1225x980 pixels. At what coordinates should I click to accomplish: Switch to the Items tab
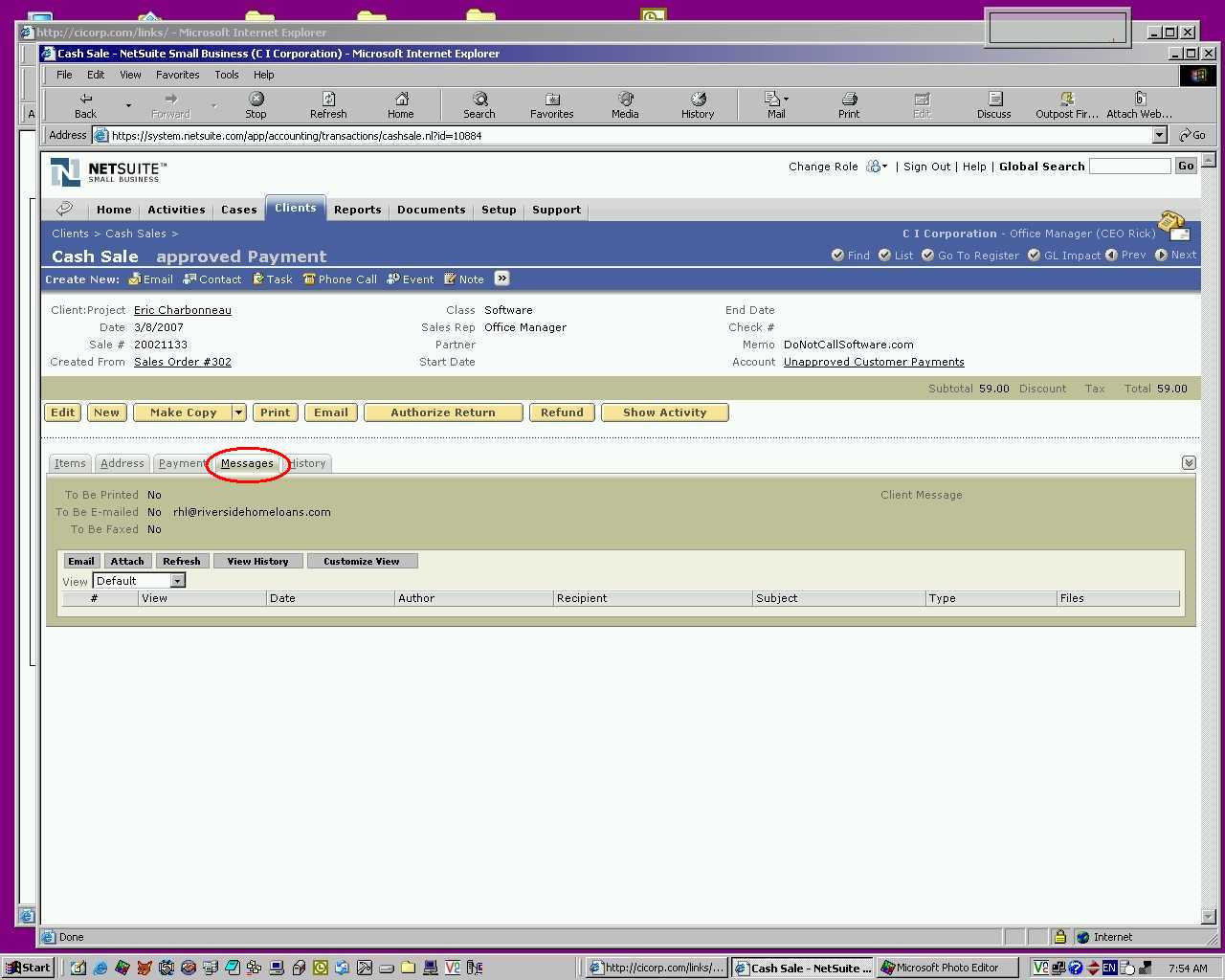tap(70, 463)
